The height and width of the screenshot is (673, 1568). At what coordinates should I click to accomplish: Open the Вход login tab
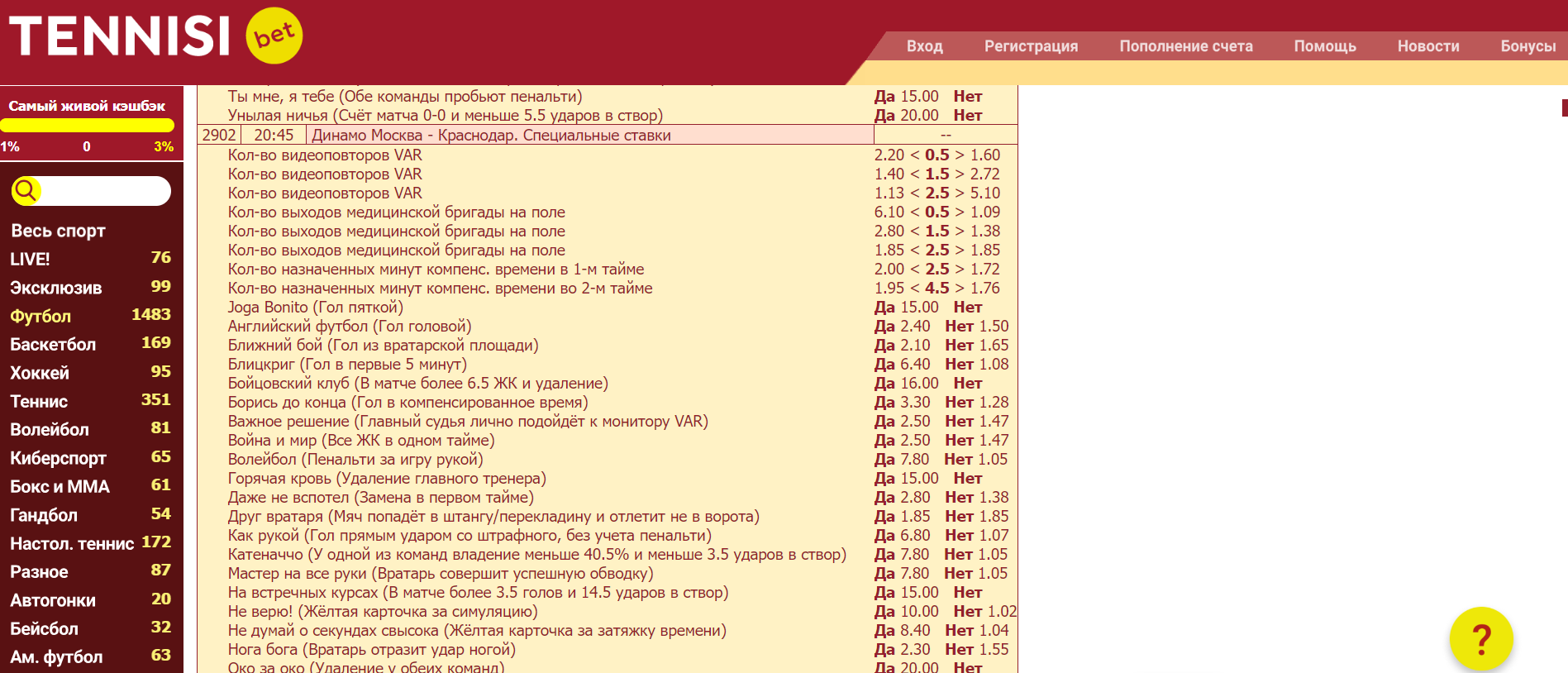coord(924,46)
